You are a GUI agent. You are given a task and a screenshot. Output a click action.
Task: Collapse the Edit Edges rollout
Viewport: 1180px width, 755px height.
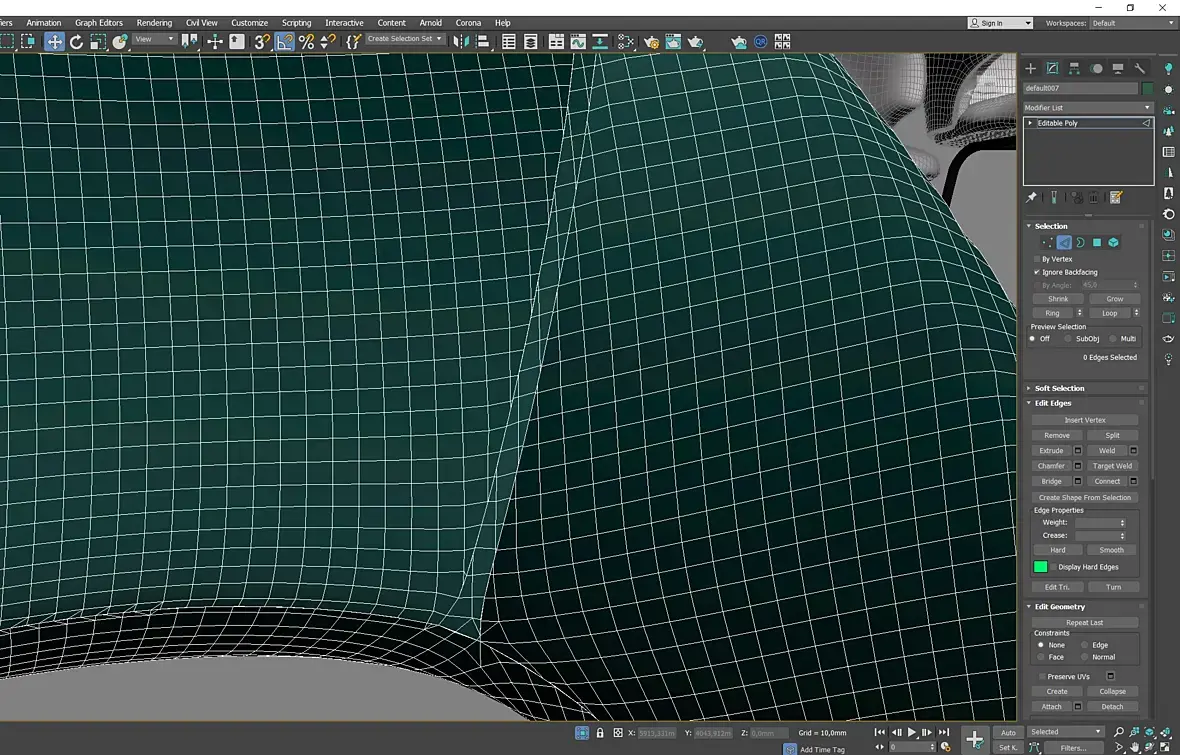[1053, 403]
